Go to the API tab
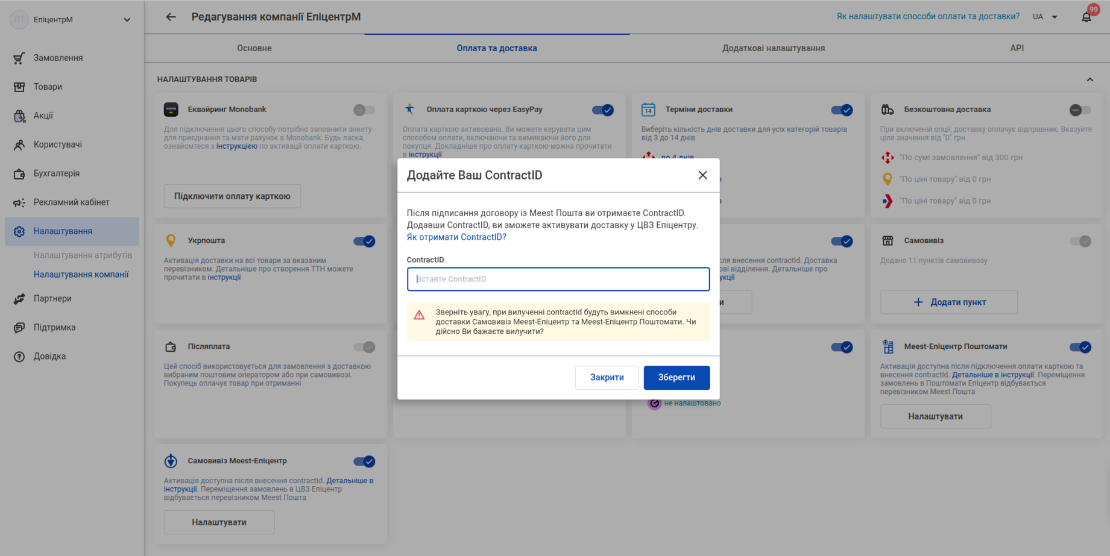1110x556 pixels. pos(1017,48)
